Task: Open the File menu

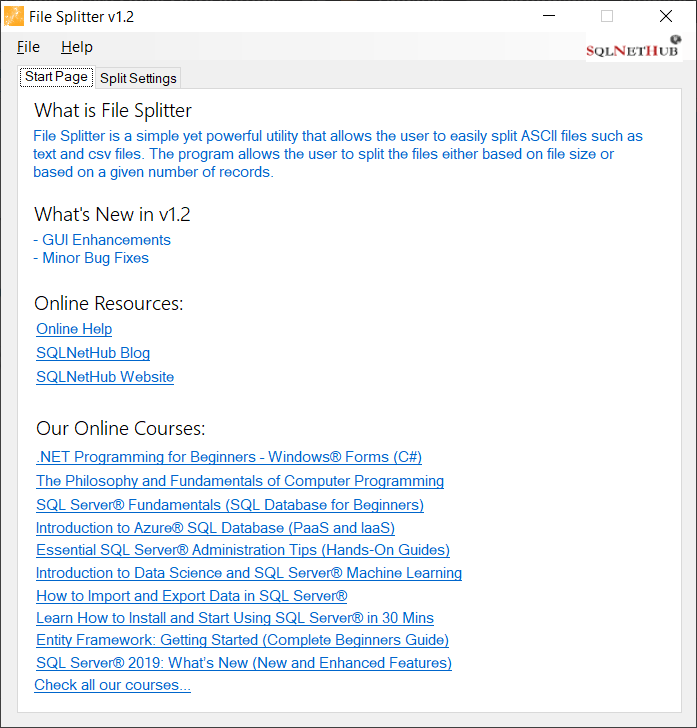Action: click(28, 47)
